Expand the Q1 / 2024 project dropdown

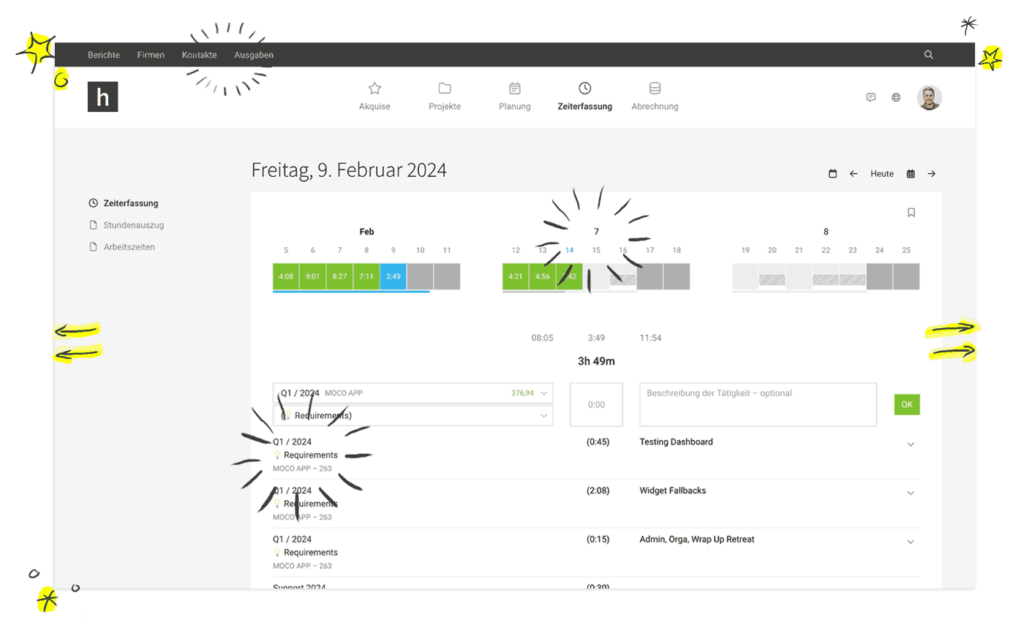tap(413, 393)
